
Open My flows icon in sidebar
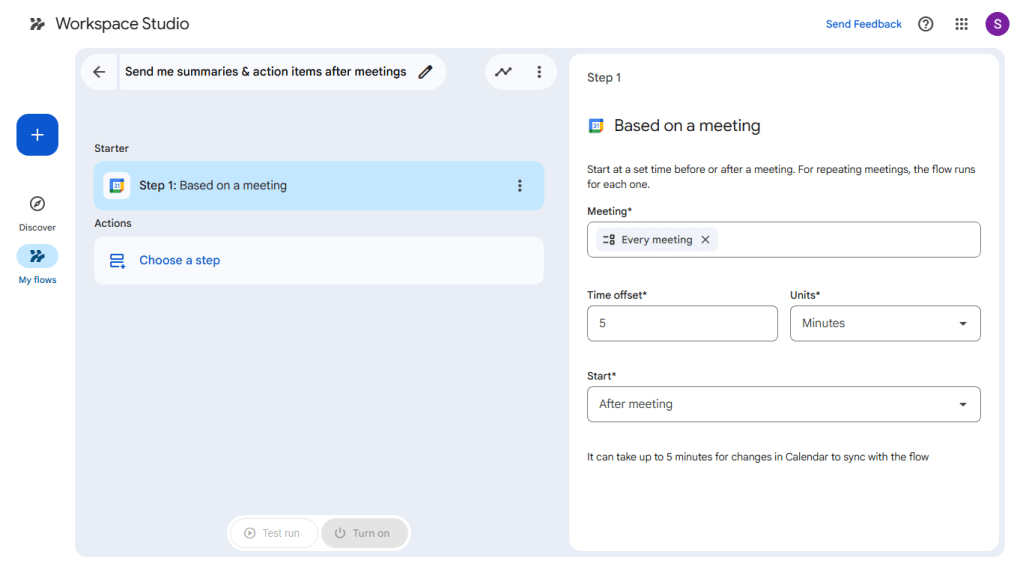[x=37, y=256]
